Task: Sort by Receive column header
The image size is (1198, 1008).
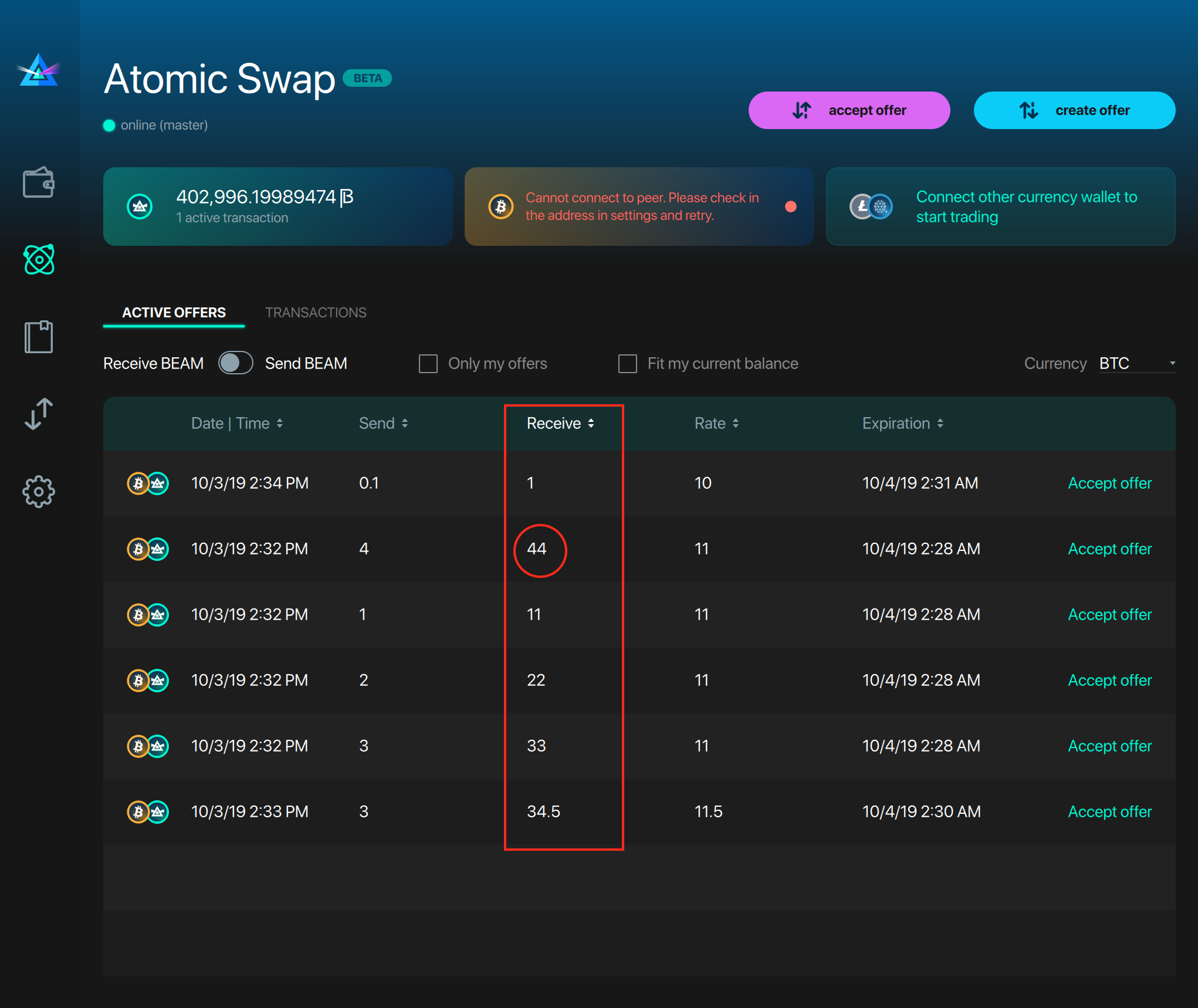Action: click(x=560, y=424)
